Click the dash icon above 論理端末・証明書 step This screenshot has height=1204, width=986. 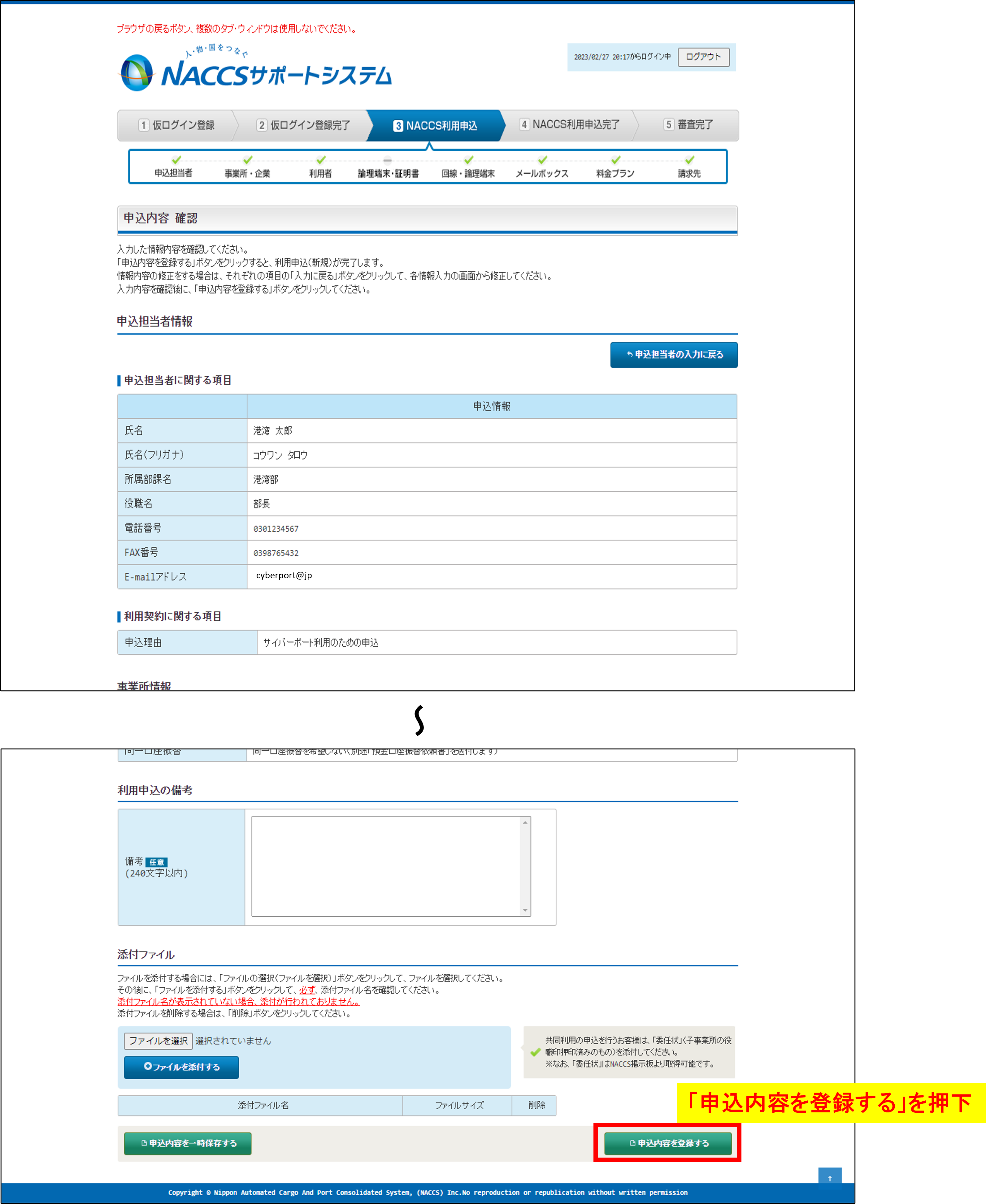[x=387, y=161]
